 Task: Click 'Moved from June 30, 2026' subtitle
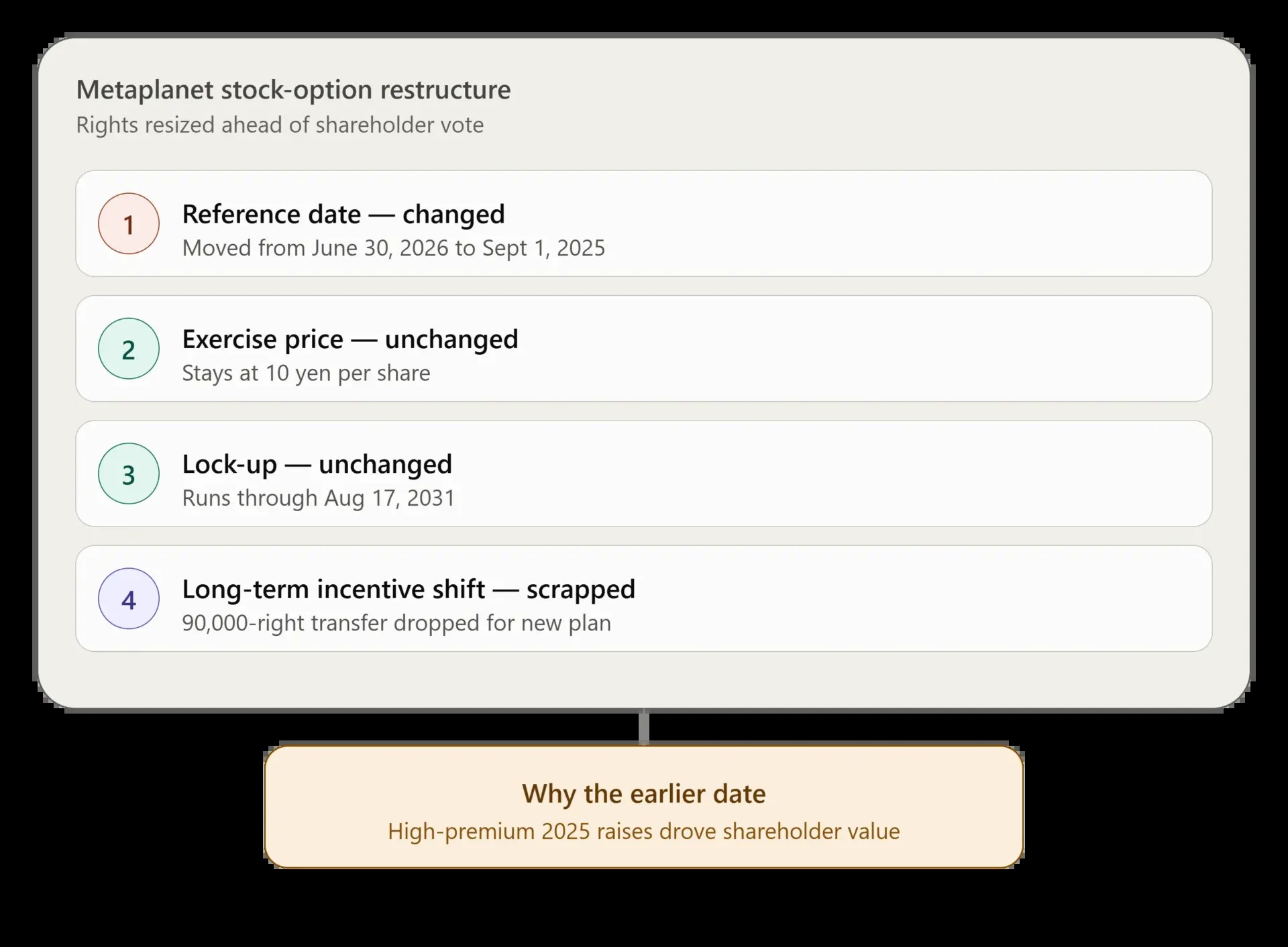point(394,248)
